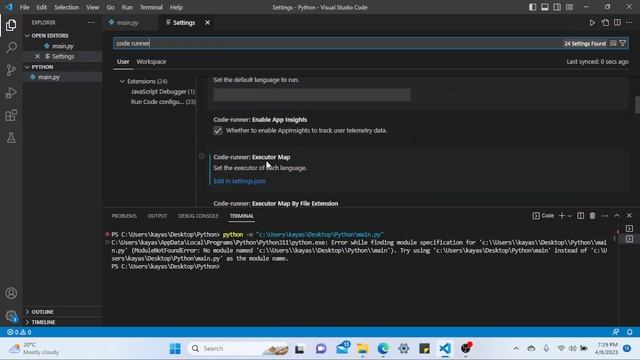Image resolution: width=640 pixels, height=360 pixels.
Task: Click the status bar notifications bell
Action: (x=630, y=332)
